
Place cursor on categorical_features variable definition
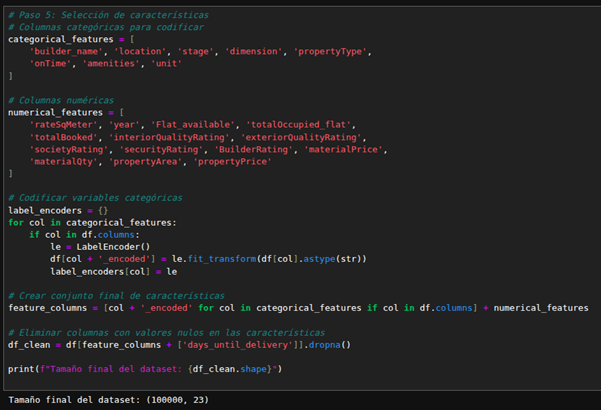point(61,39)
